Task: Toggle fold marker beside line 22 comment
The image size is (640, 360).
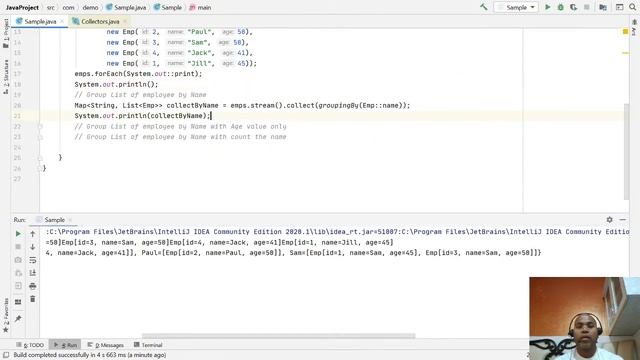Action: pos(40,127)
